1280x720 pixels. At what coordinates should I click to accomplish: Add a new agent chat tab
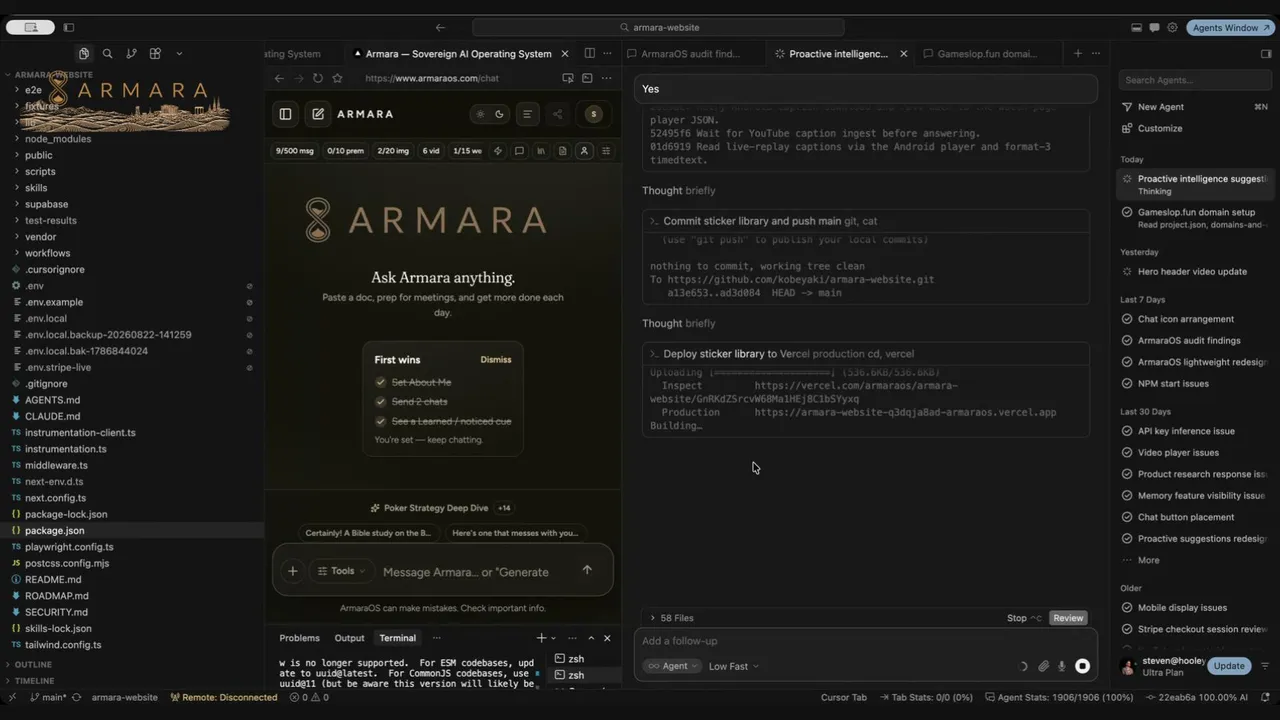[x=1077, y=54]
